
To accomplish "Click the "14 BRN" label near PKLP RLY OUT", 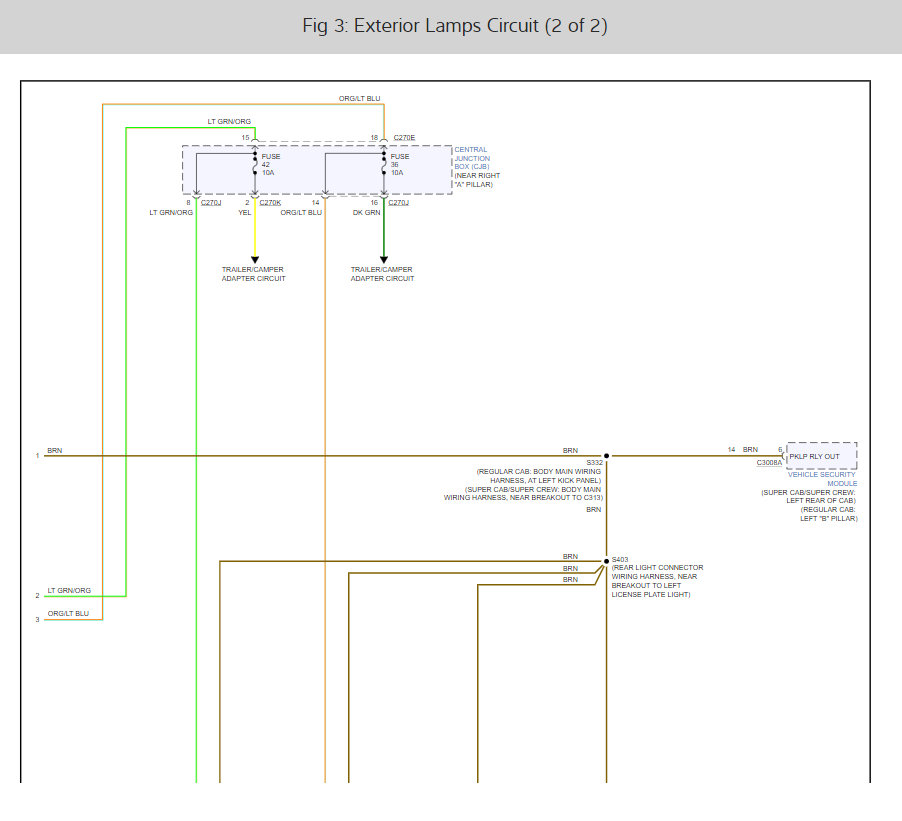I will tap(743, 449).
